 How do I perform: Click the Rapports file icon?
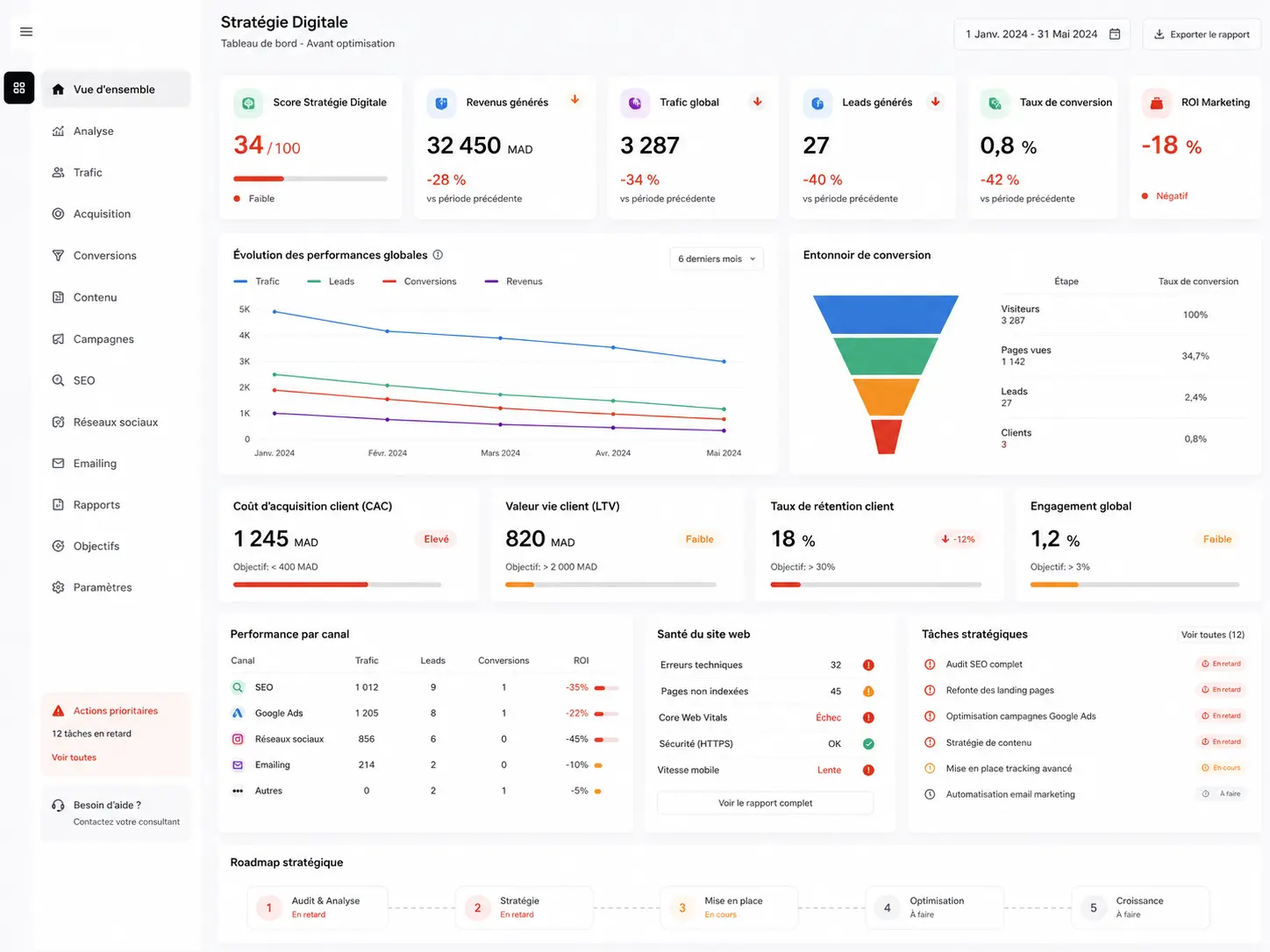[x=58, y=505]
